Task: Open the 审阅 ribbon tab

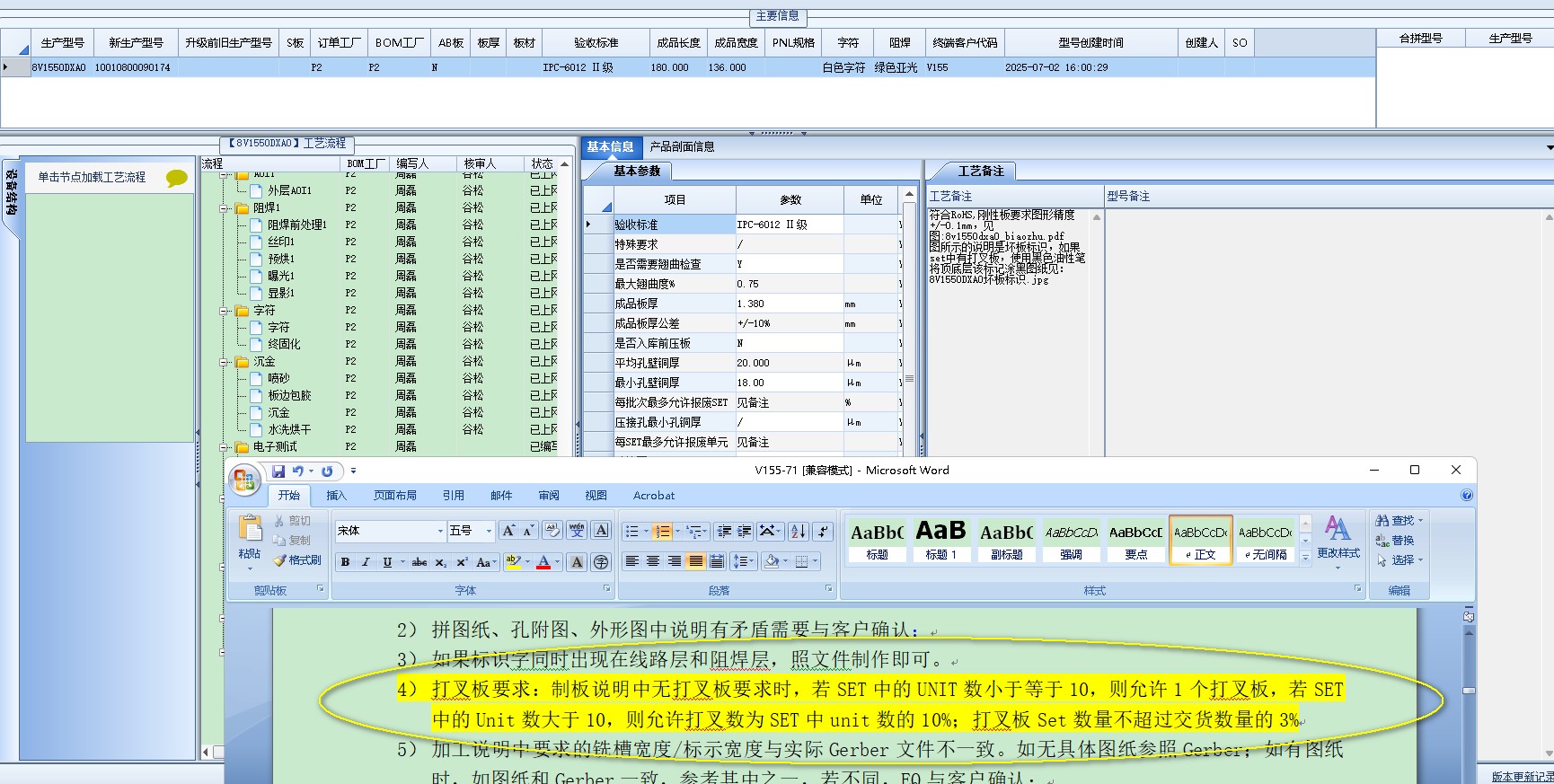Action: point(549,495)
